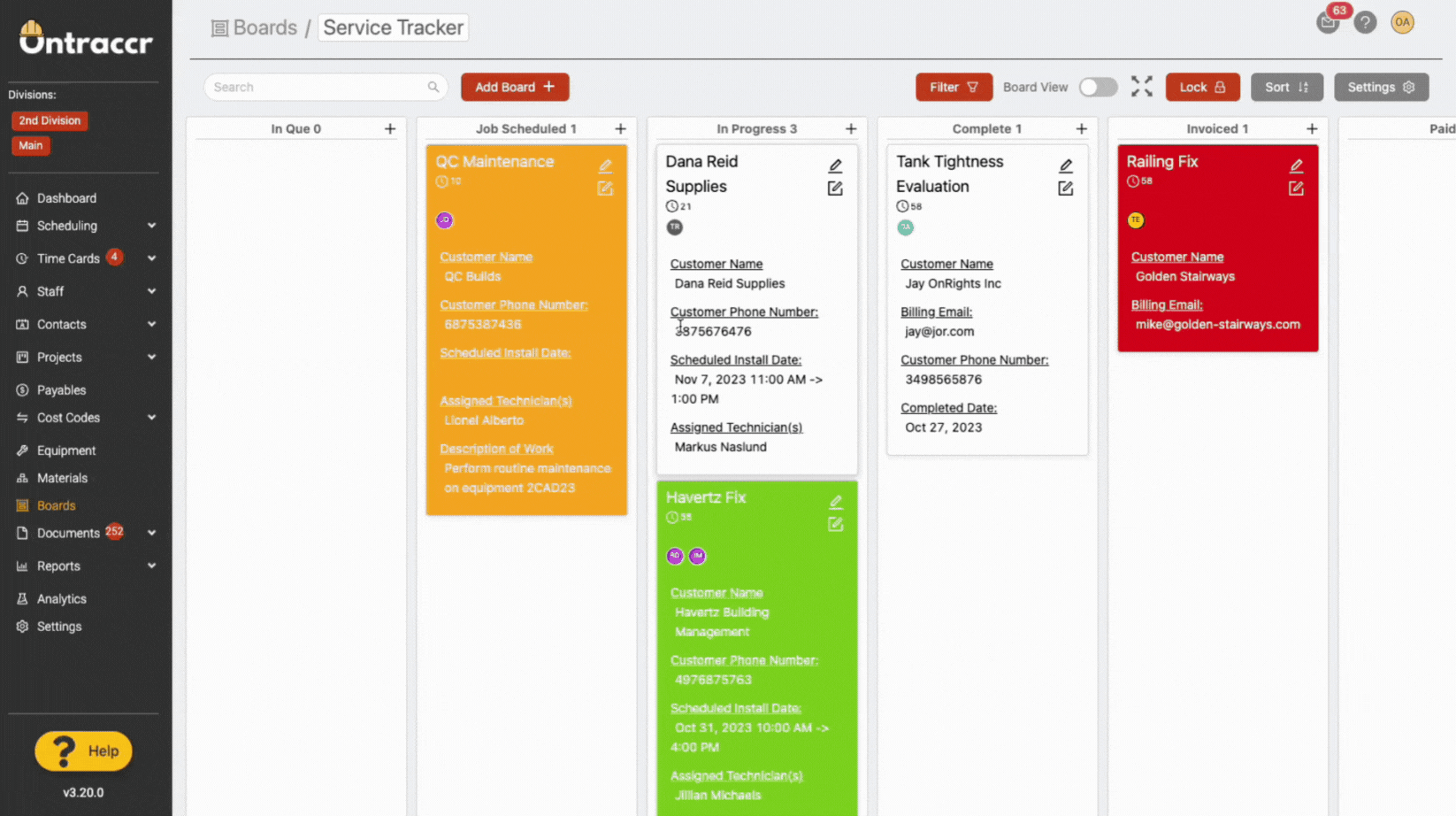The image size is (1456, 816).
Task: Add card to In Que column
Action: tap(390, 129)
